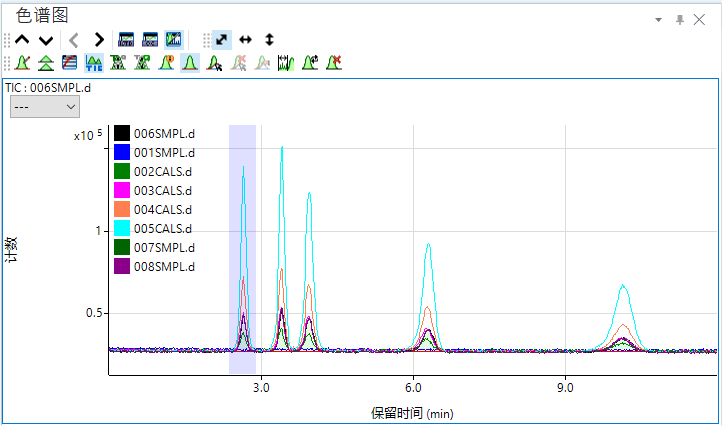Click the '008SMPL.d' legend text
This screenshot has height=426, width=722.
click(164, 267)
